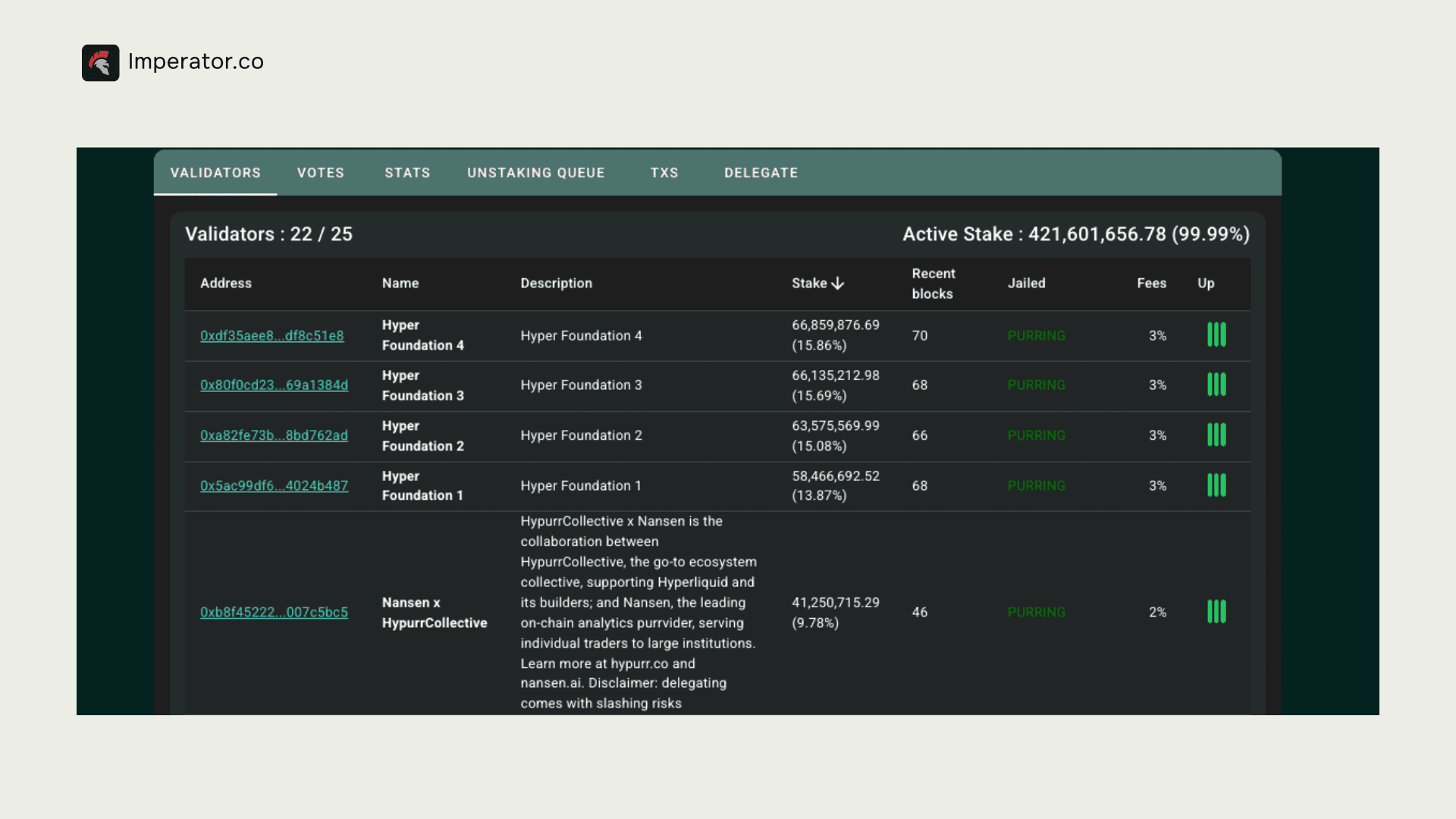Click the 2% fee for Nansen x HypurrCollective

1157,612
